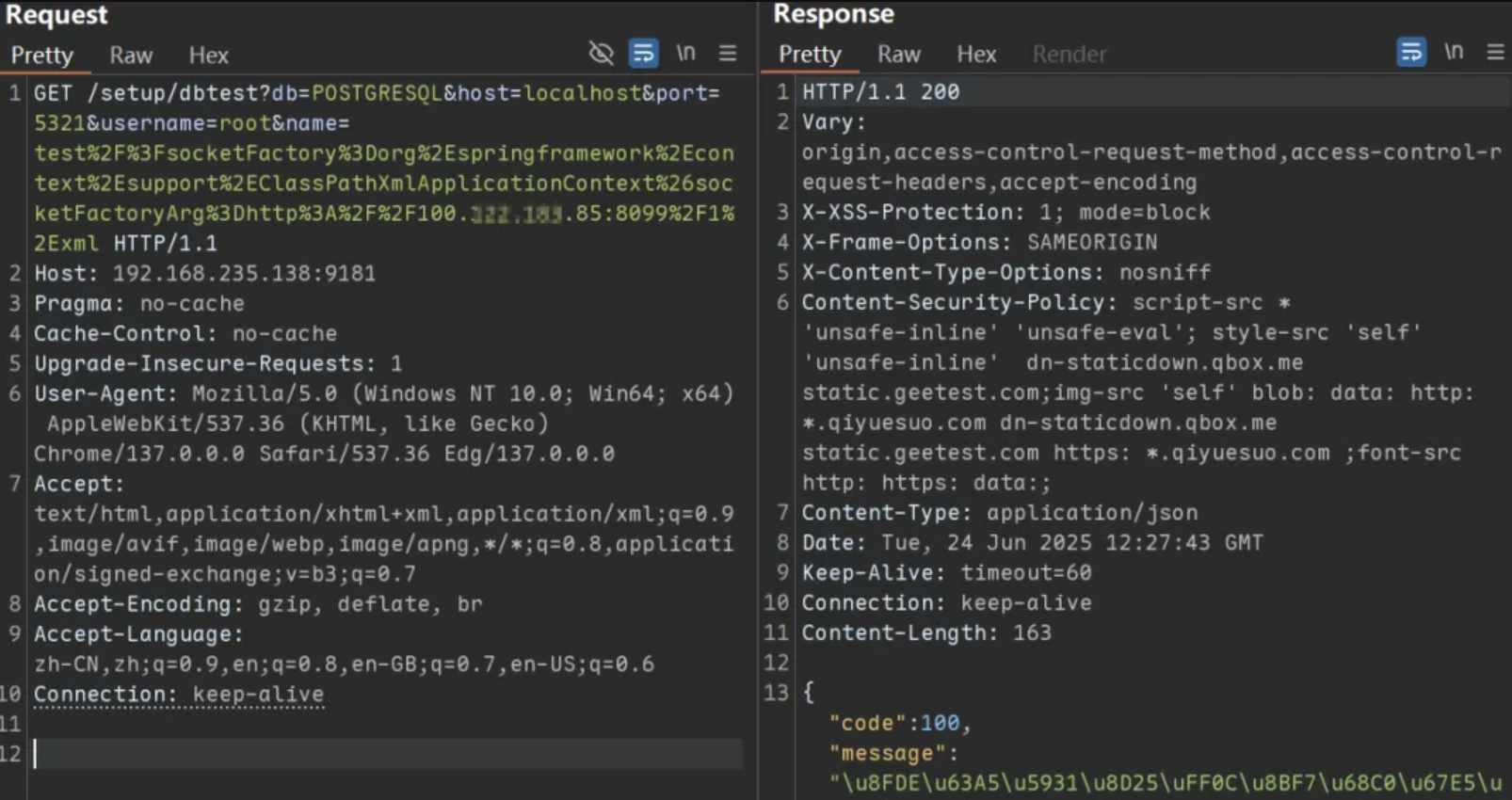Click the Host header line in Request
Image resolution: width=1512 pixels, height=800 pixels.
(204, 274)
